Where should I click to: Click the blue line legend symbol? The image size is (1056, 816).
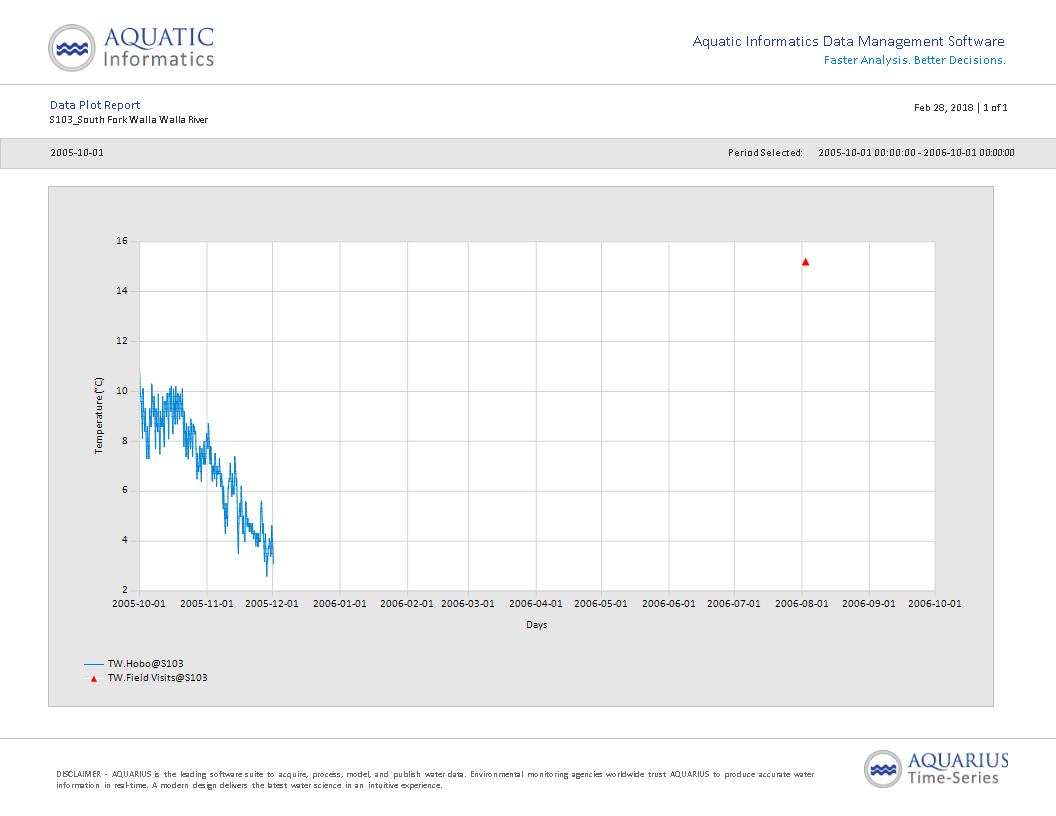coord(94,664)
